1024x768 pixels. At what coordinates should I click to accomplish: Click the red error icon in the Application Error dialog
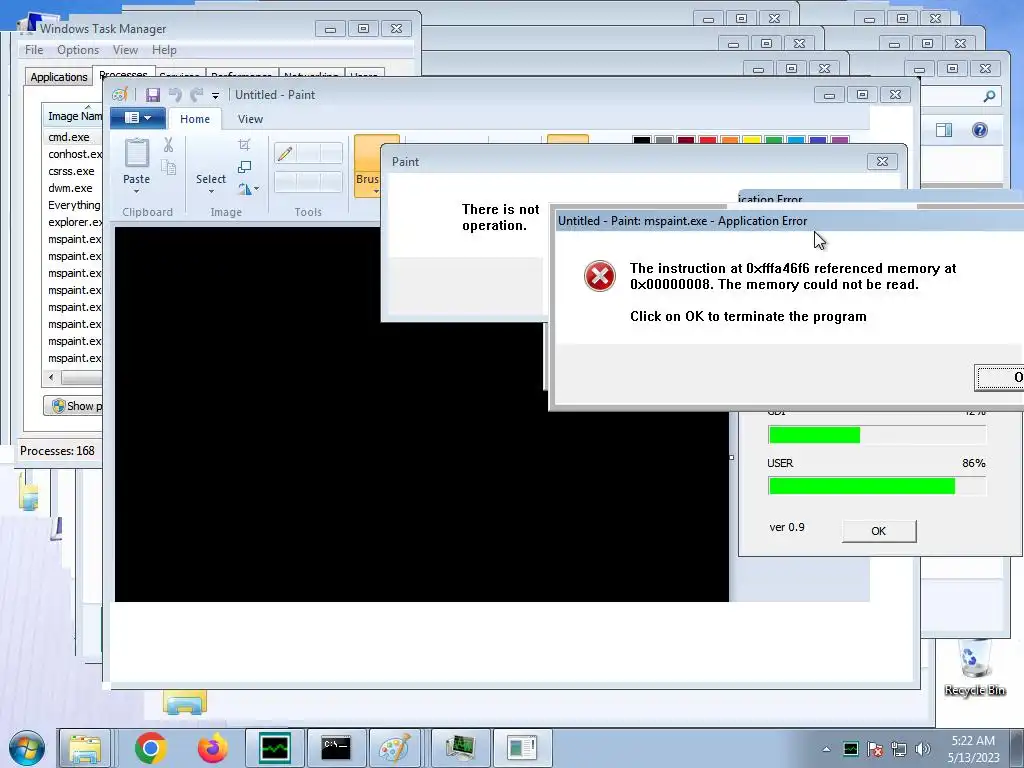(600, 276)
